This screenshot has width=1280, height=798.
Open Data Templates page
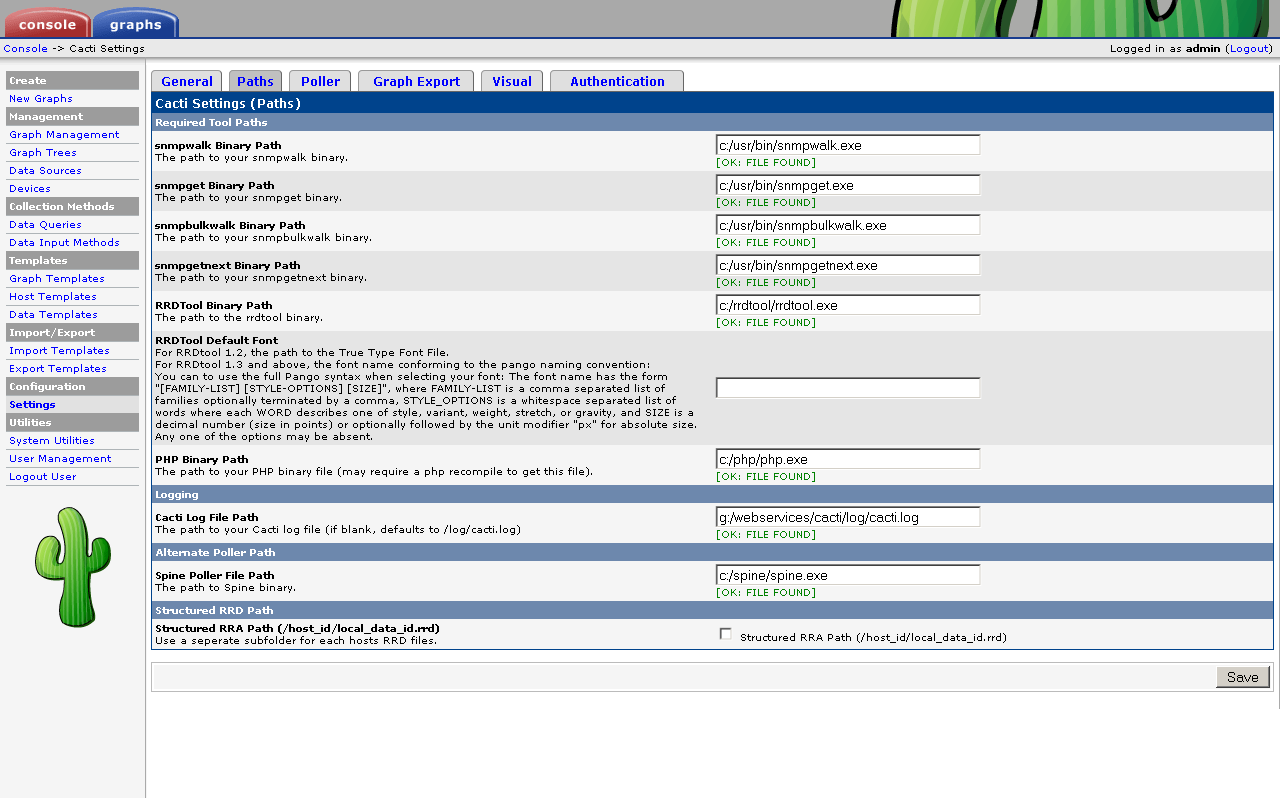click(x=53, y=315)
